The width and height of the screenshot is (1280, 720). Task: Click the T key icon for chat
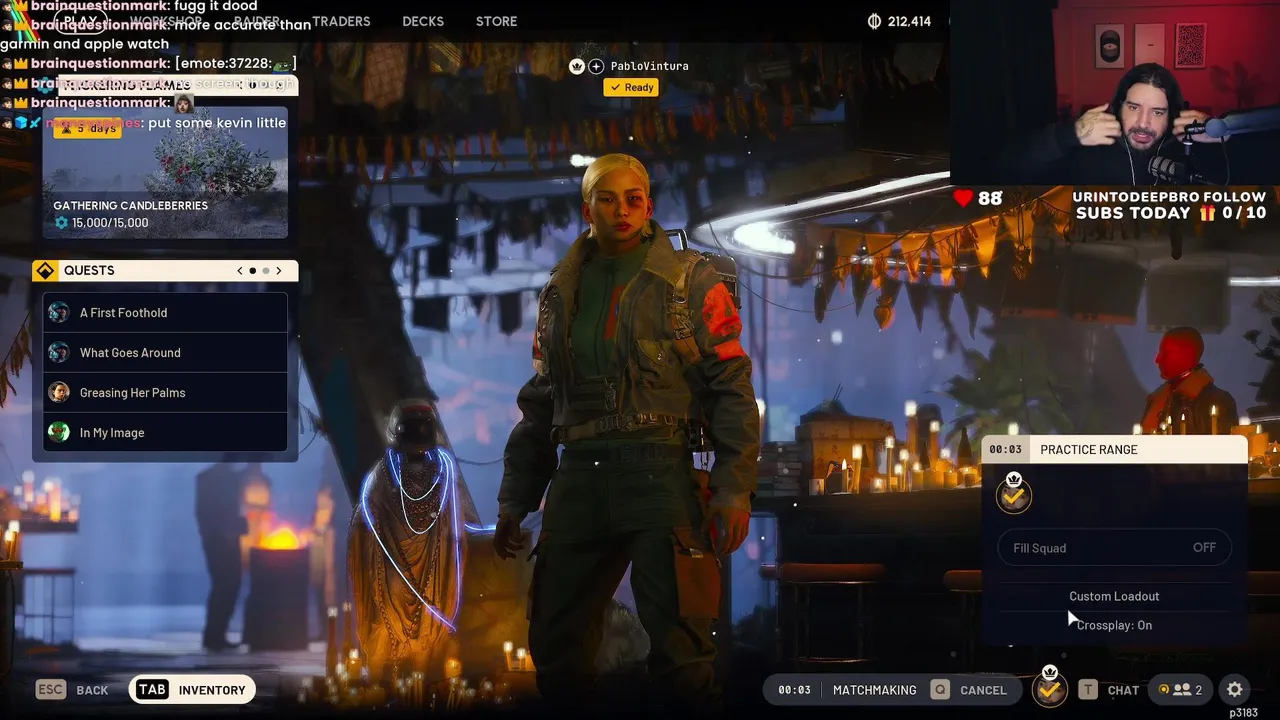(x=1088, y=690)
